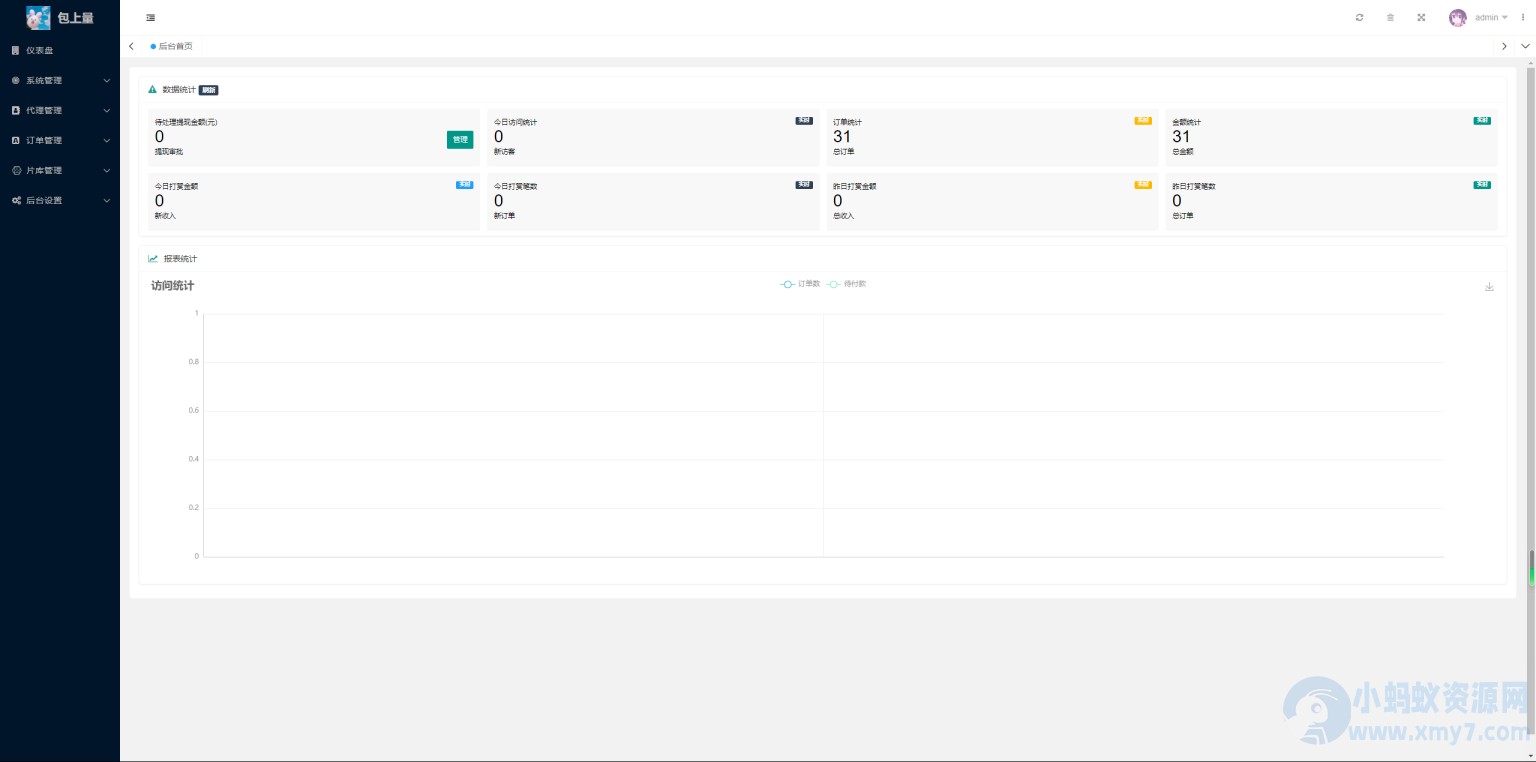Click the orange badge on 订单统计 card
The height and width of the screenshot is (762, 1536).
[1143, 120]
